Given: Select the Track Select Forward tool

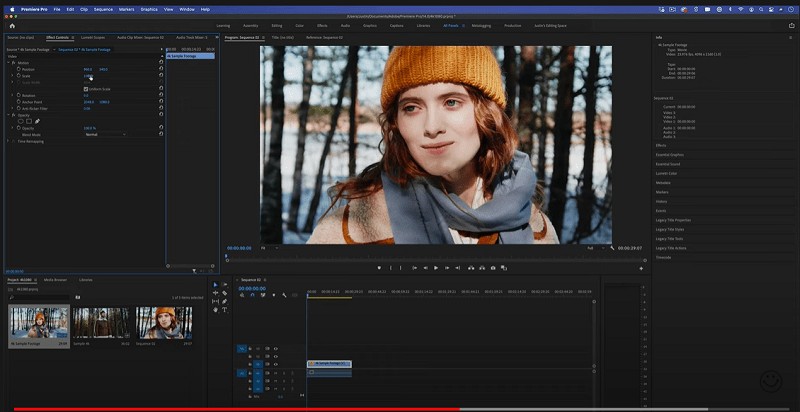Looking at the screenshot, I should (x=224, y=285).
